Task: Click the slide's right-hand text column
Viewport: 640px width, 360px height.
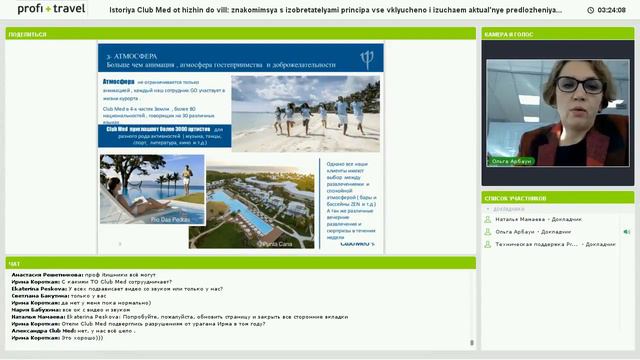Action: coord(351,201)
